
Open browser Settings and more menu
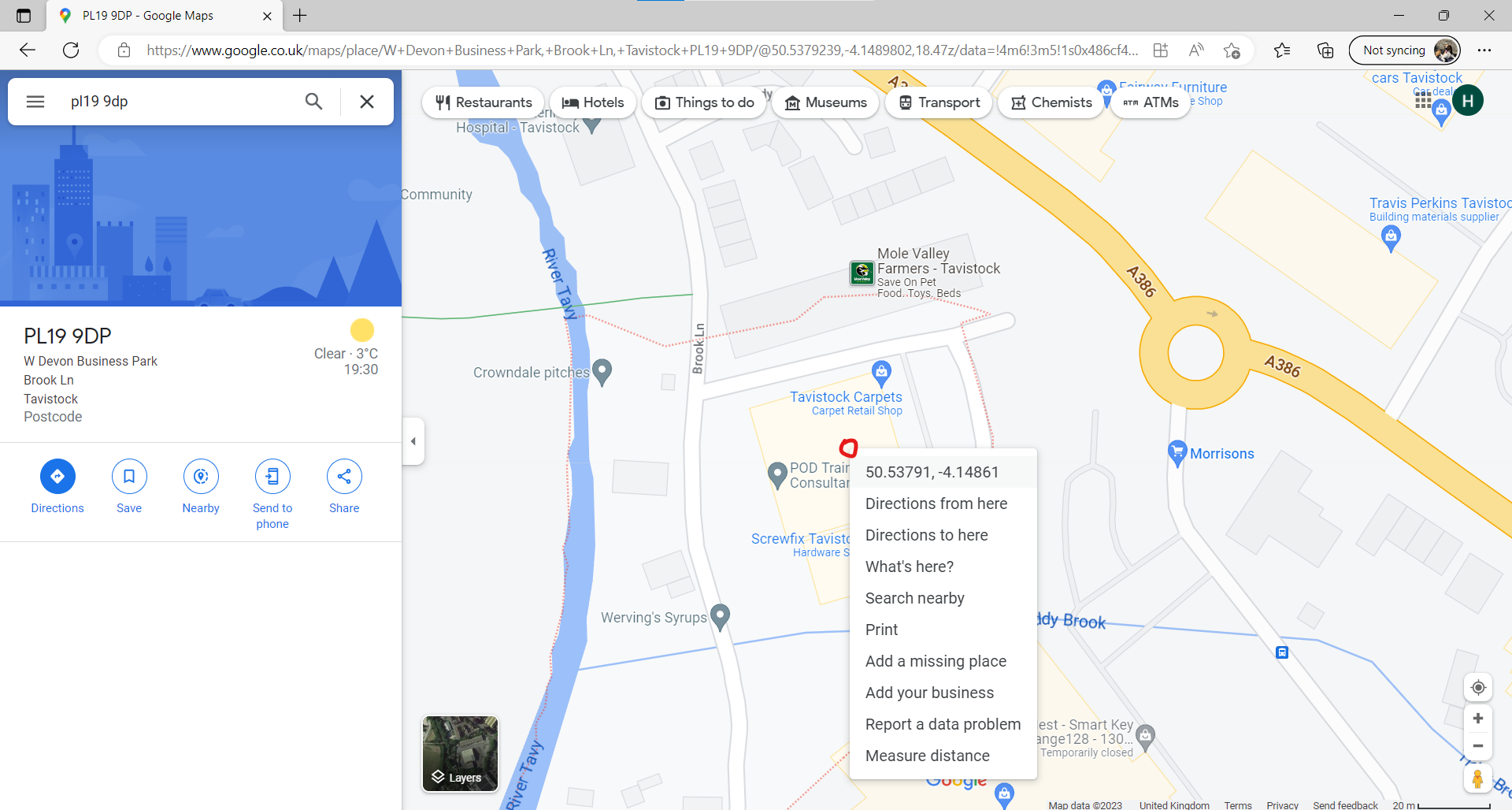click(1484, 50)
